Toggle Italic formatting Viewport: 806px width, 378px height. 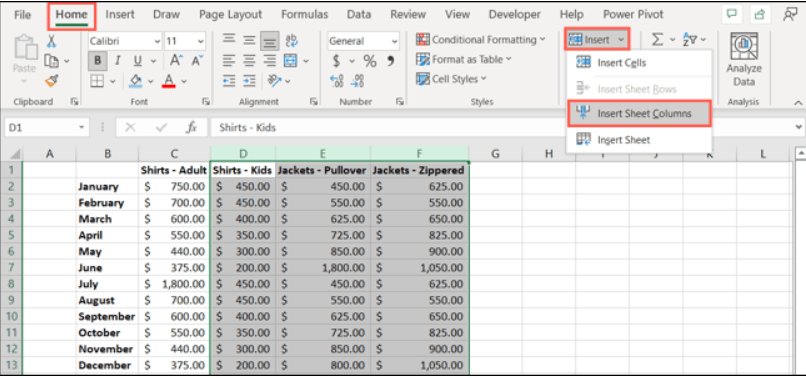(x=117, y=61)
